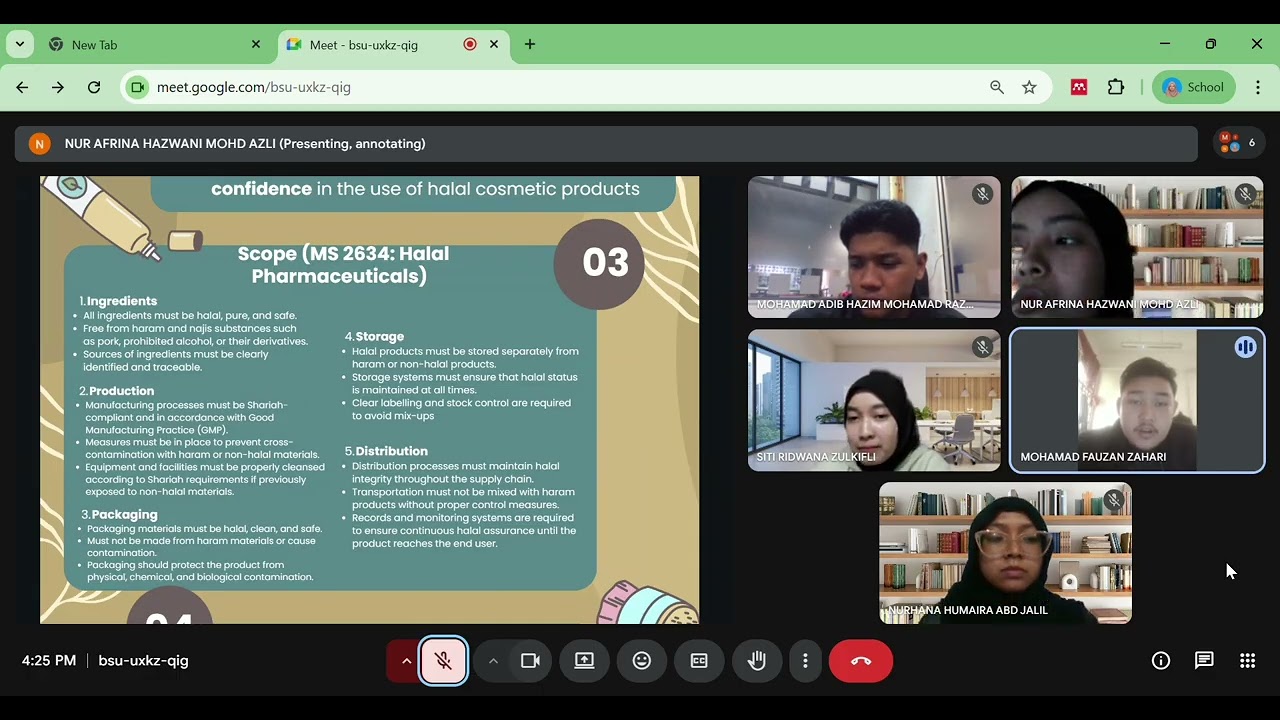
Task: Open the School profile button
Action: (x=1194, y=88)
